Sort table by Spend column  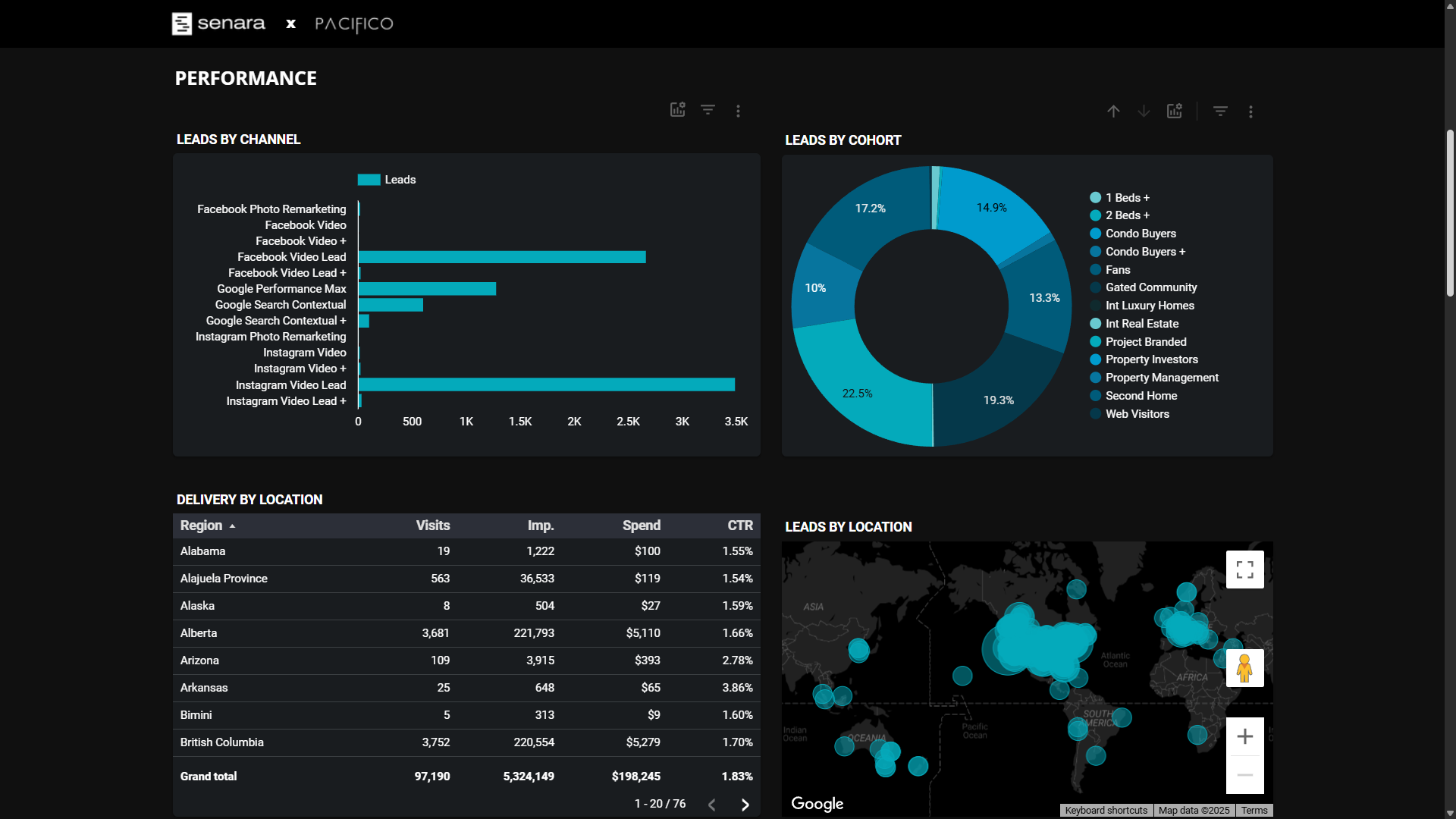[x=641, y=526]
